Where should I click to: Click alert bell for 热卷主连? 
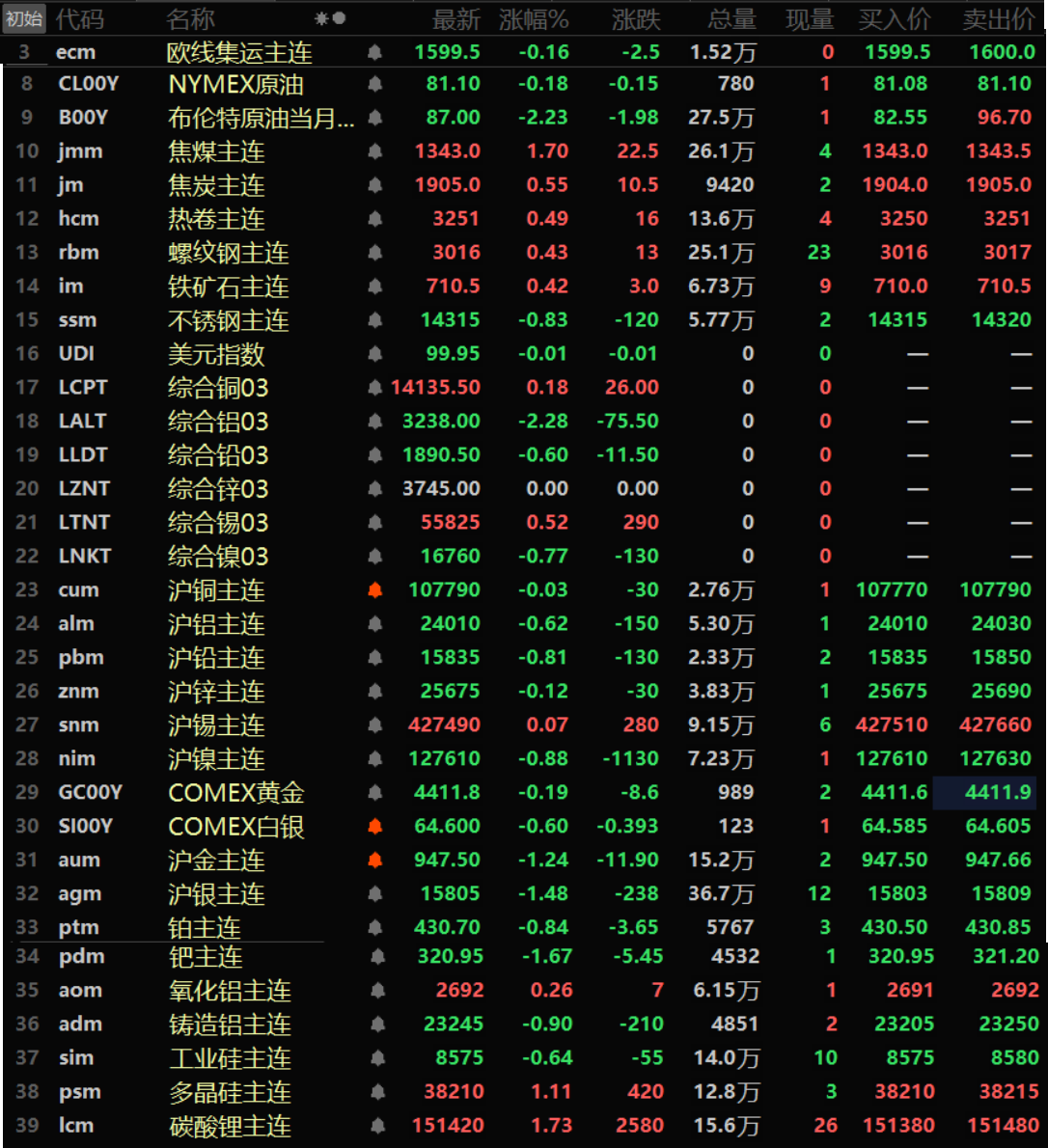(x=375, y=219)
